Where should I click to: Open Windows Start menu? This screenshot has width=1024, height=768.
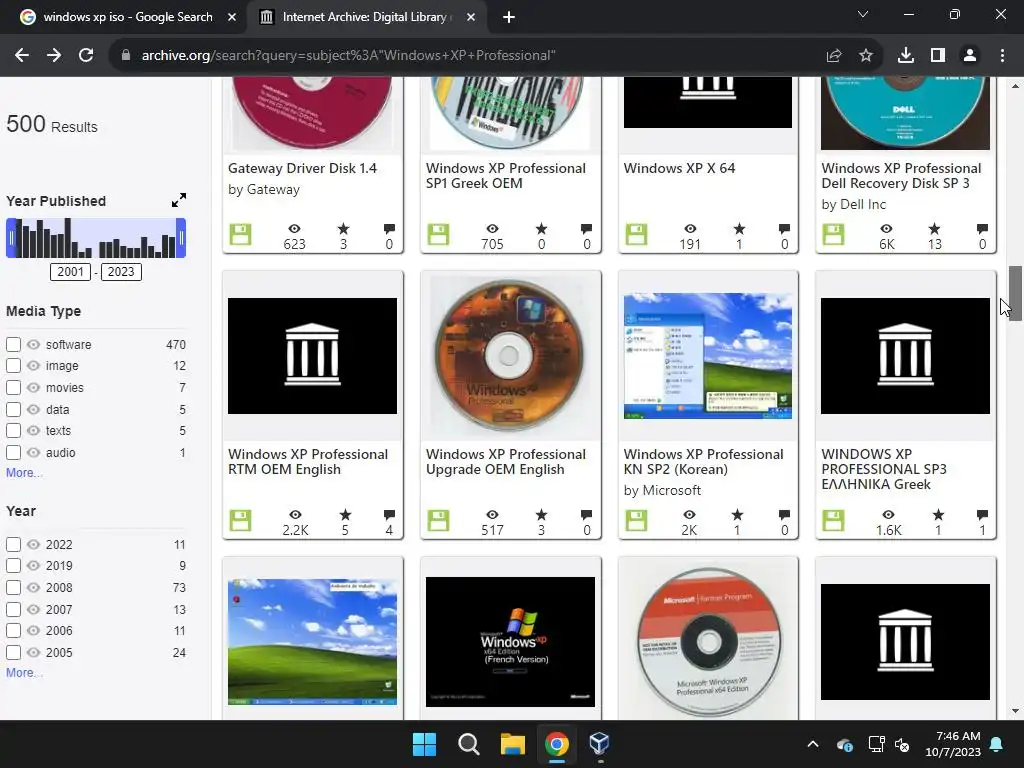(x=424, y=744)
